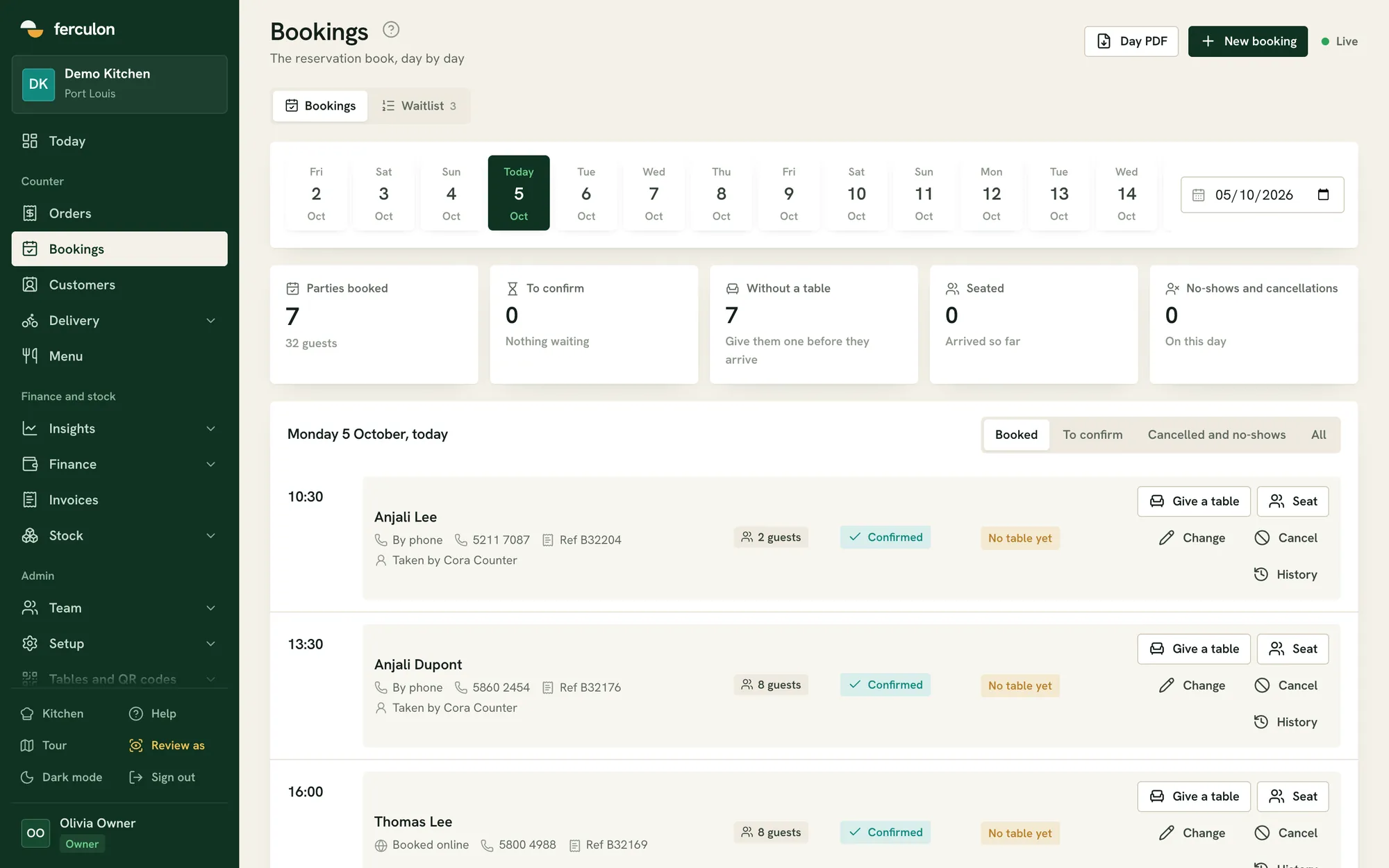Expand the Stock sidebar section
This screenshot has width=1389, height=868.
pos(119,536)
